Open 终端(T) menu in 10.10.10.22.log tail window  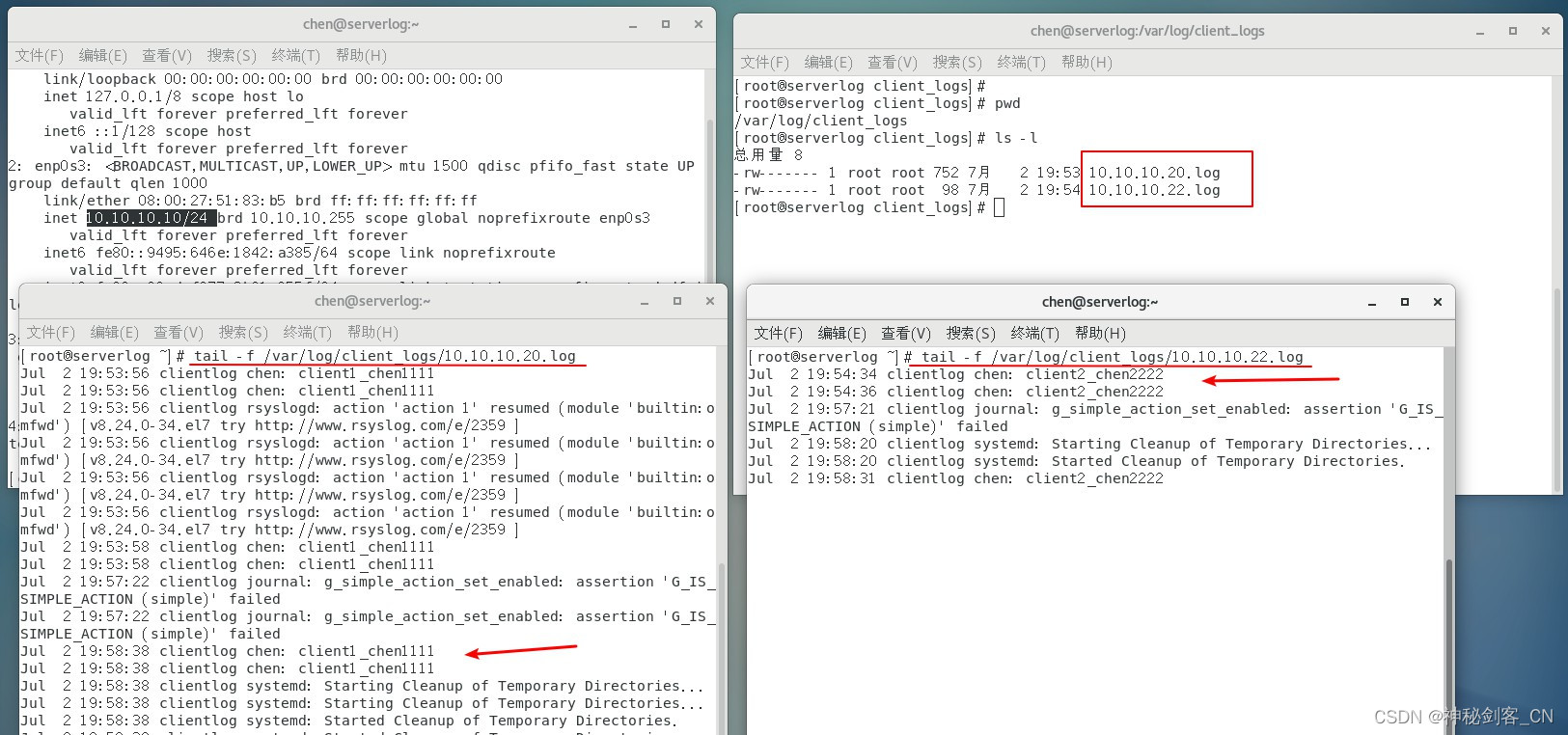[1035, 333]
